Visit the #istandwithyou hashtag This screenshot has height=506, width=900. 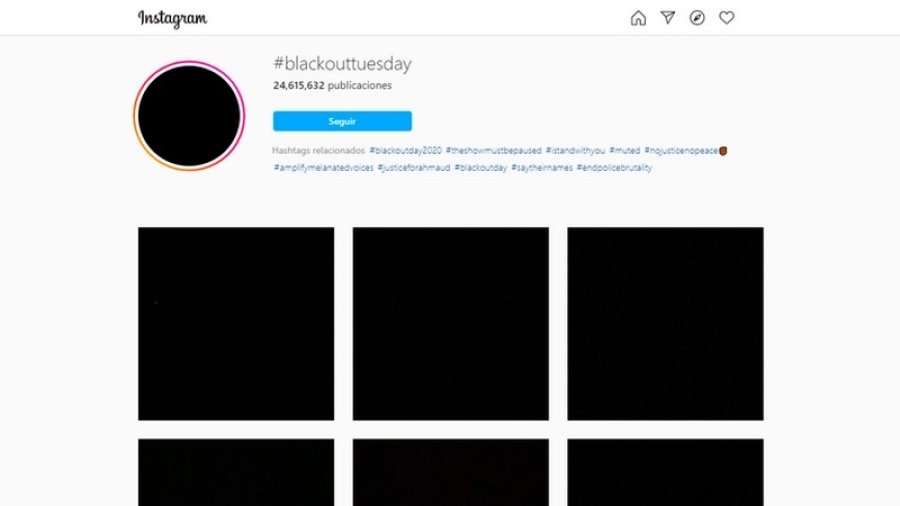point(575,150)
